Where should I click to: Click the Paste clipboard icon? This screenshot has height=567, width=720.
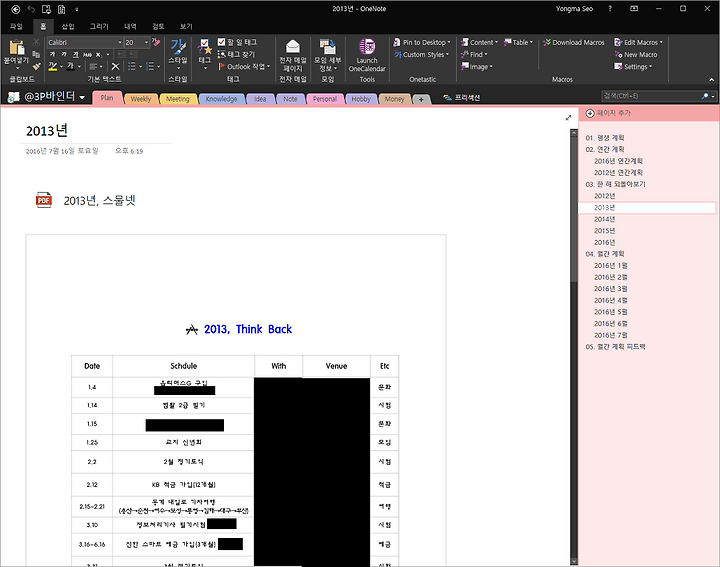point(17,47)
